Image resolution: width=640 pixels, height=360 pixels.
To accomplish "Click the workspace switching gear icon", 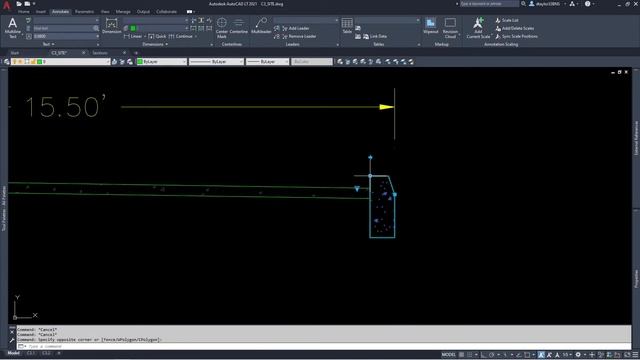I will pos(578,355).
